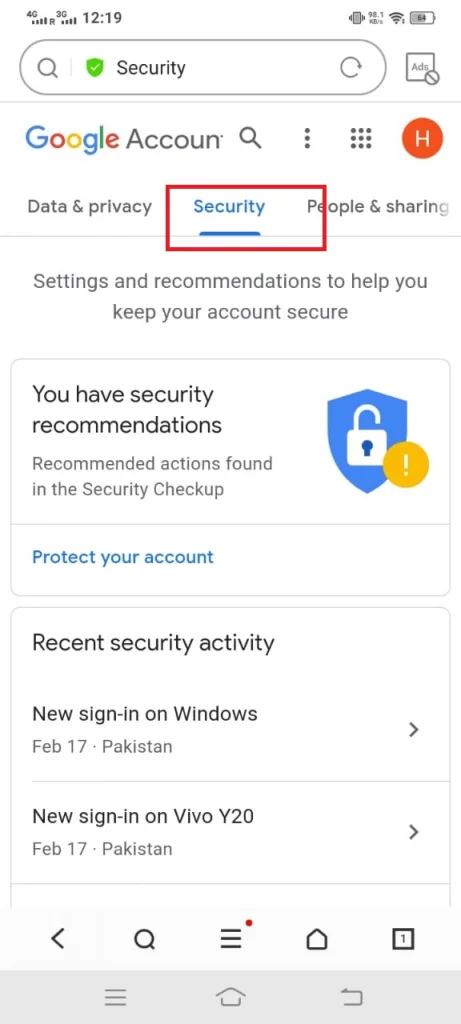Open Google Account search icon
This screenshot has width=461, height=1024.
pyautogui.click(x=251, y=138)
